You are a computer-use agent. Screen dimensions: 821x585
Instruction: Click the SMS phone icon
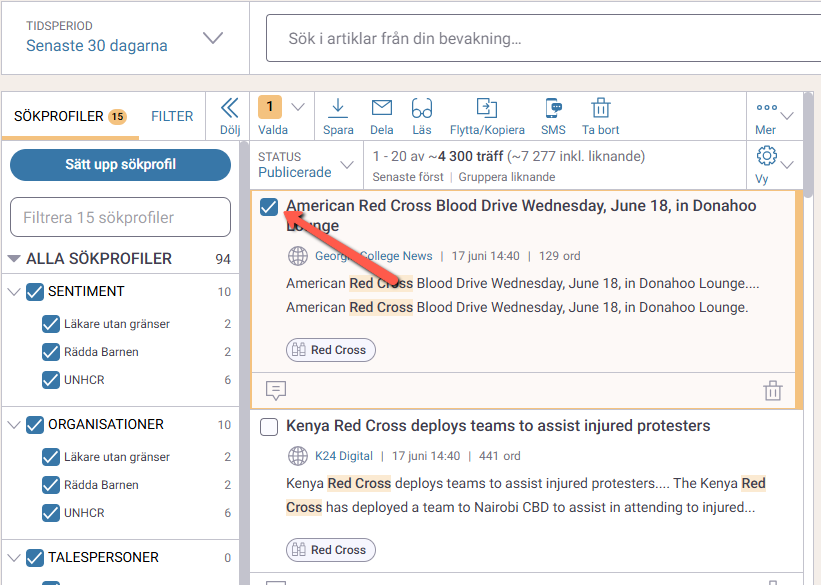click(553, 108)
